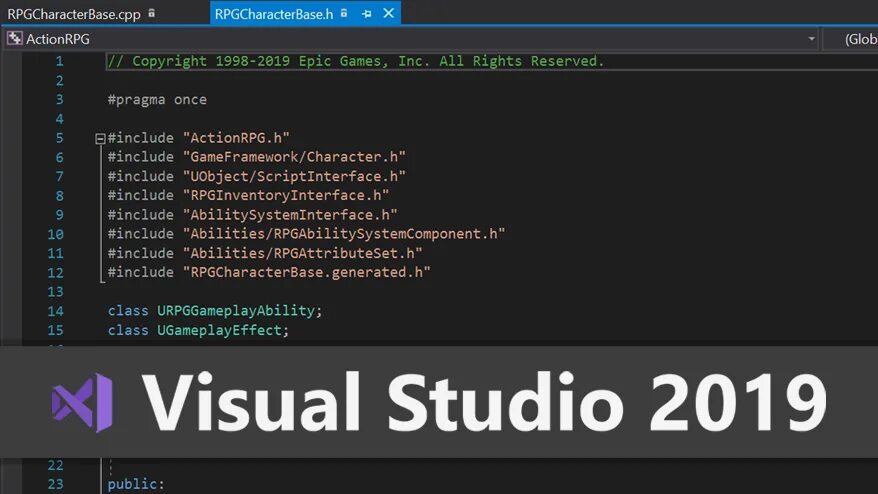Click the #pragma once line
The width and height of the screenshot is (878, 494).
157,100
